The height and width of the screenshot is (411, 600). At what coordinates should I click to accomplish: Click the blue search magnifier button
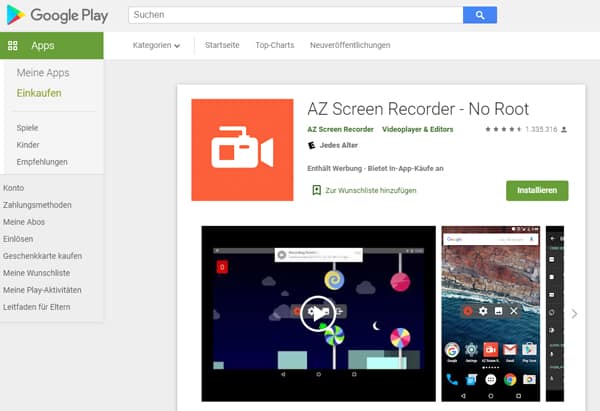[x=480, y=15]
